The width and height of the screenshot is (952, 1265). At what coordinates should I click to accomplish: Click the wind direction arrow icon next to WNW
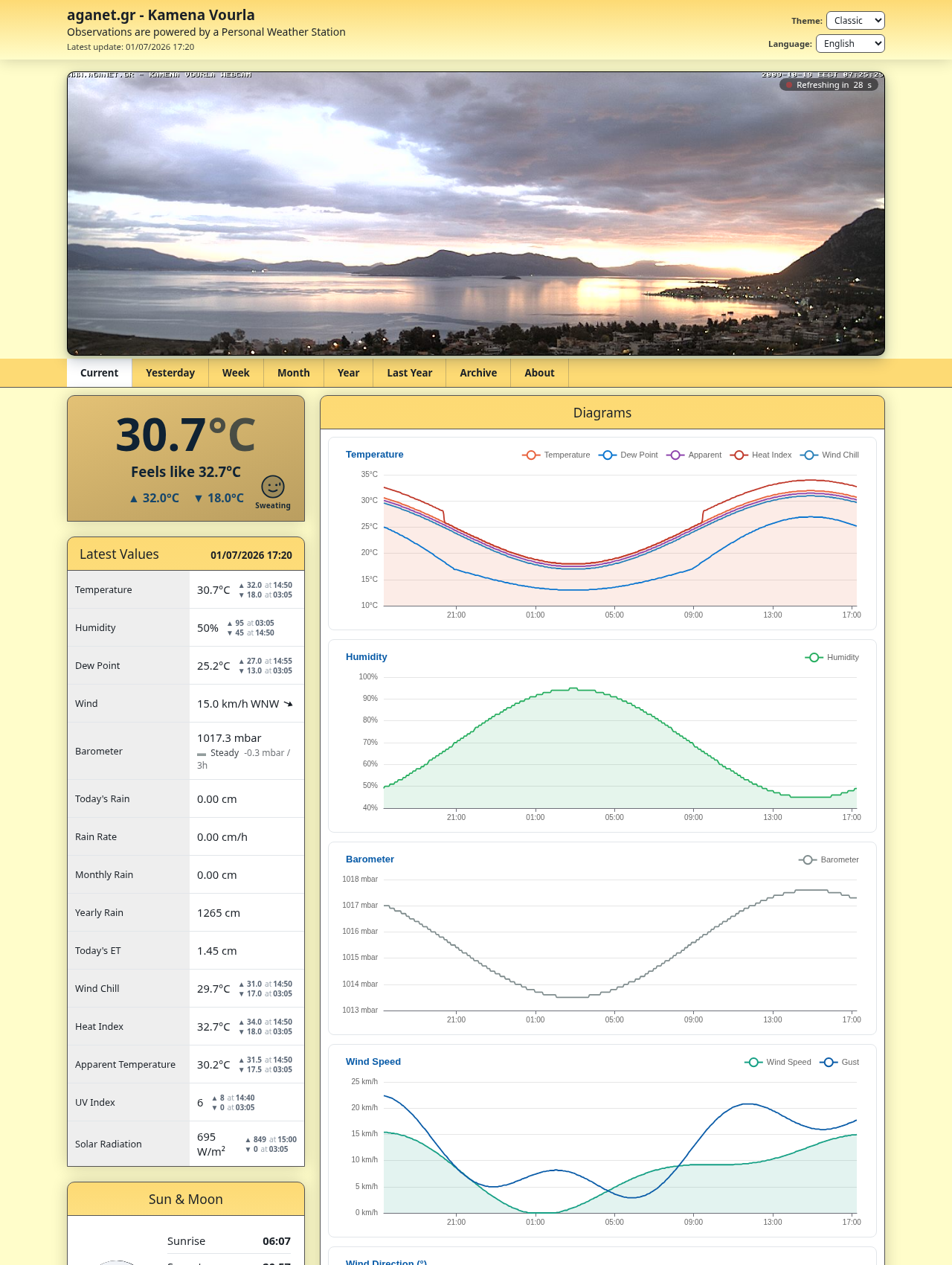tap(289, 704)
